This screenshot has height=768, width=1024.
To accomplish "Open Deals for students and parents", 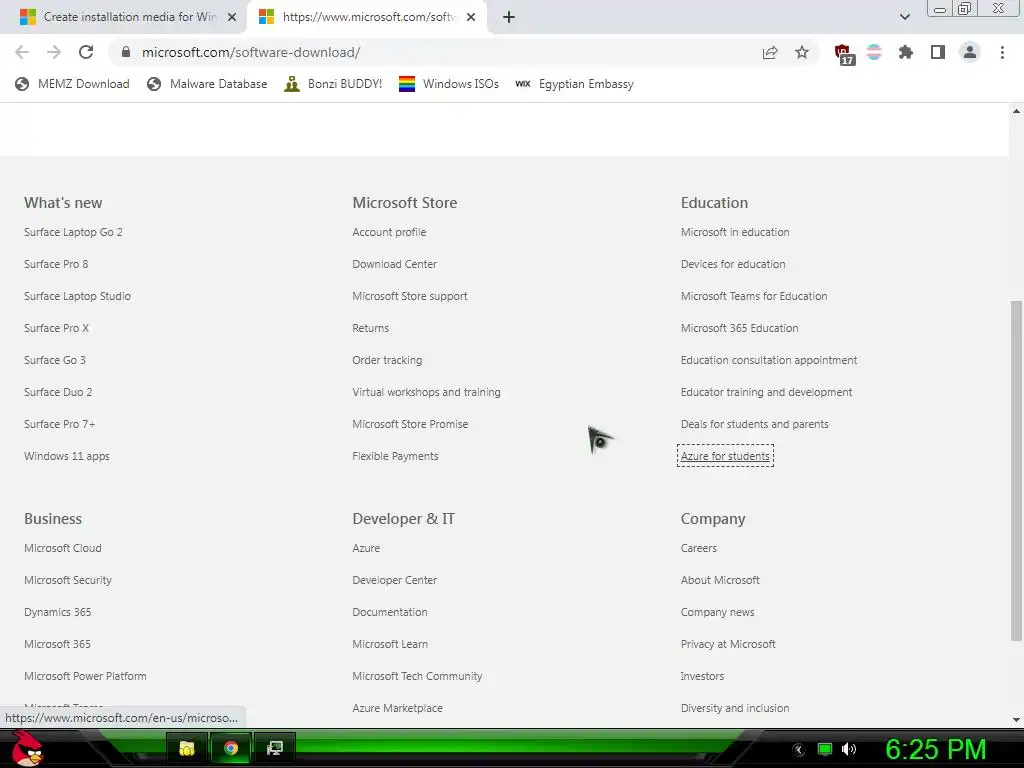I will [754, 424].
